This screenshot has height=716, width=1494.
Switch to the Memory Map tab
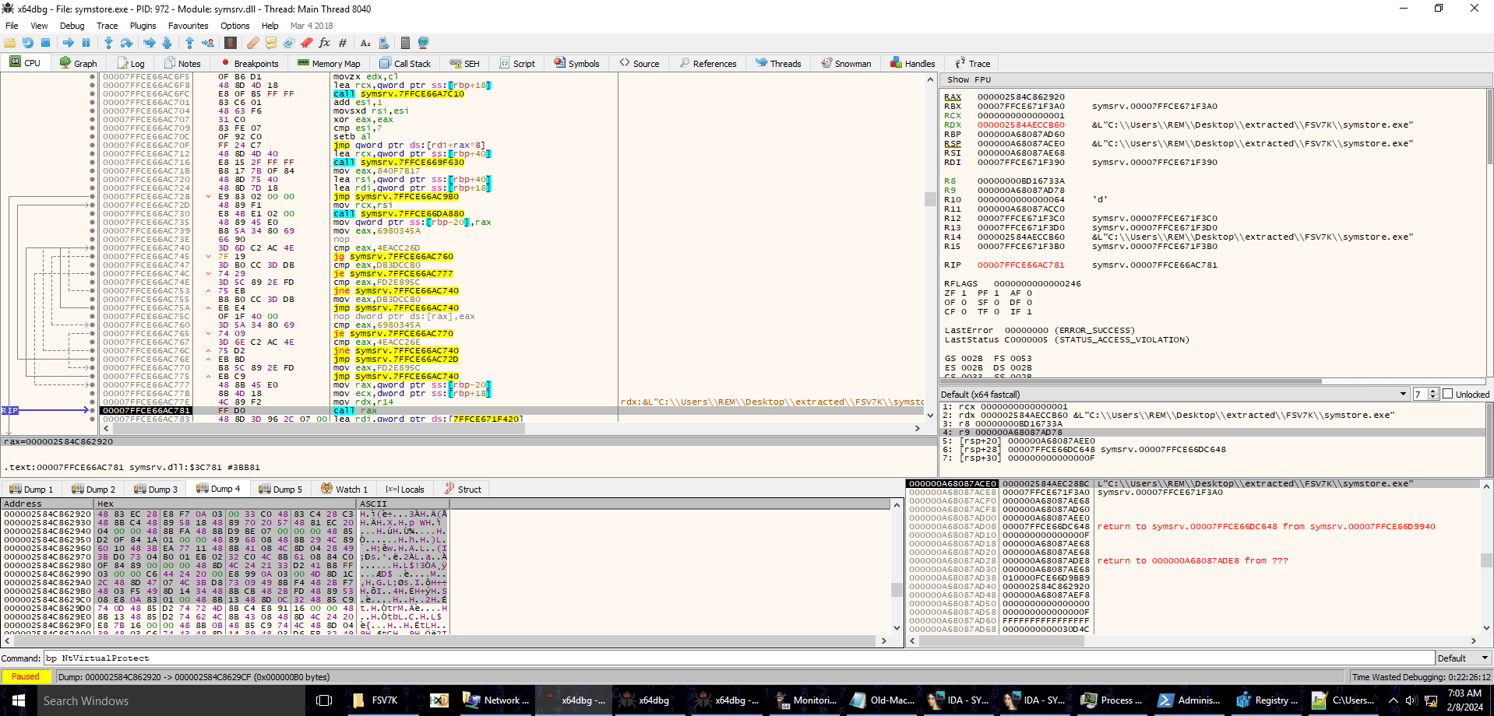point(328,63)
